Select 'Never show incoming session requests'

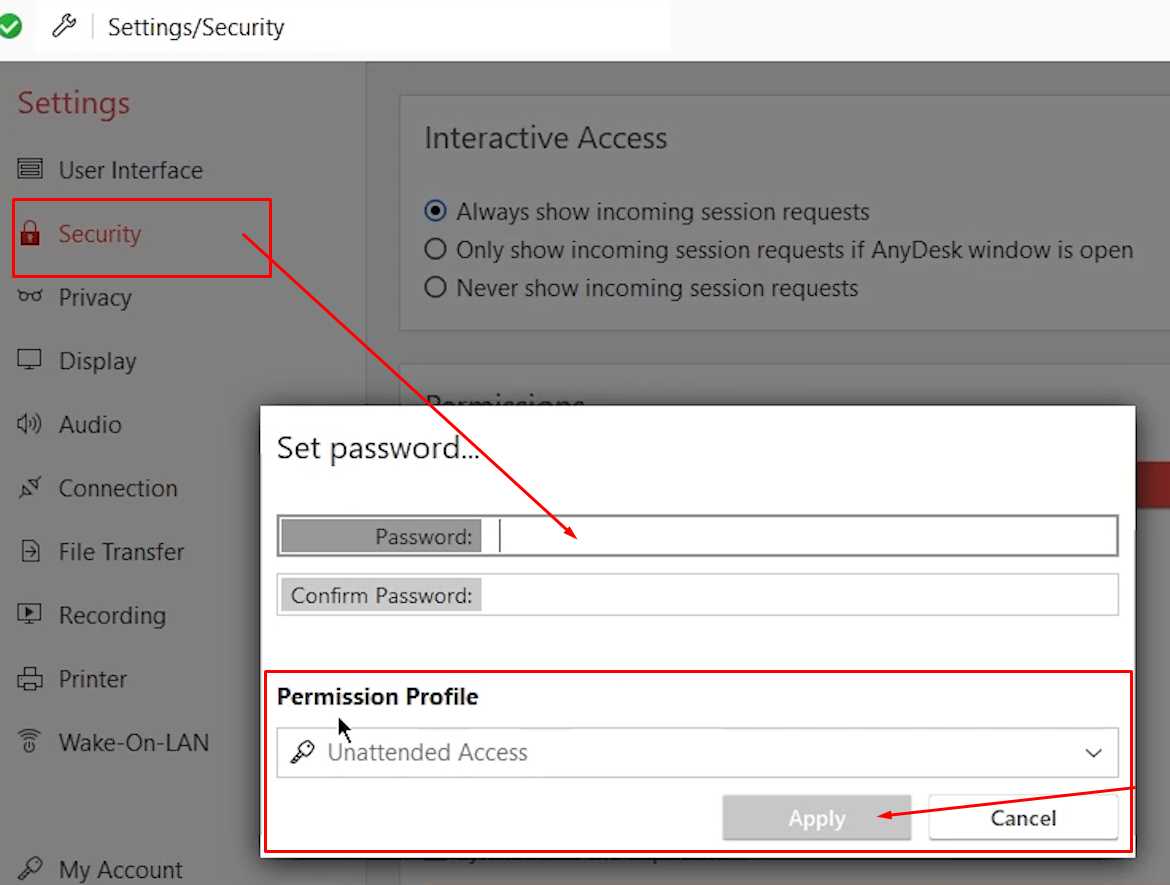[435, 288]
